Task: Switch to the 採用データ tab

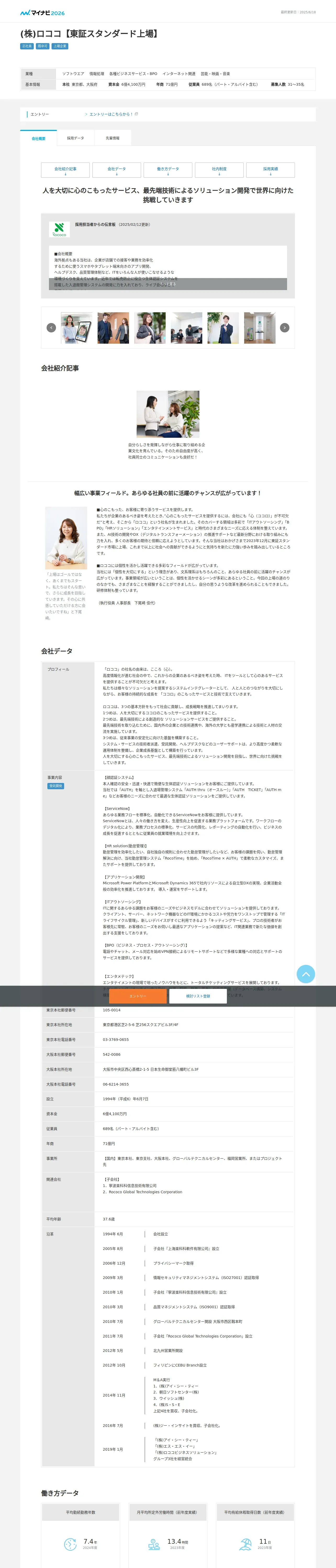Action: [76, 138]
